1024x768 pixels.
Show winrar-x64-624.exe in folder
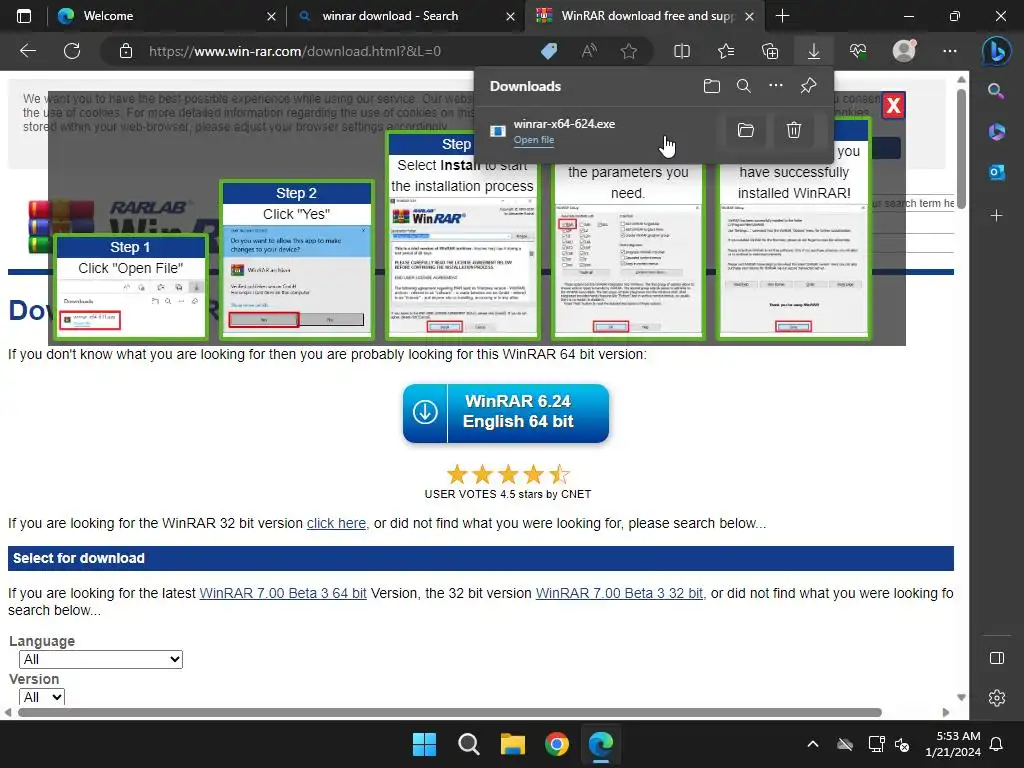click(746, 130)
